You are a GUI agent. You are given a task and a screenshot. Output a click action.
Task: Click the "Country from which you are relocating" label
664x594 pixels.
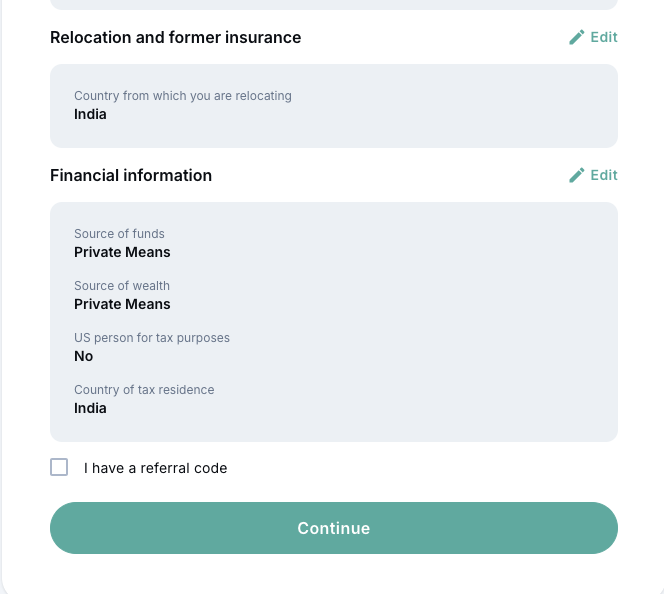(183, 96)
